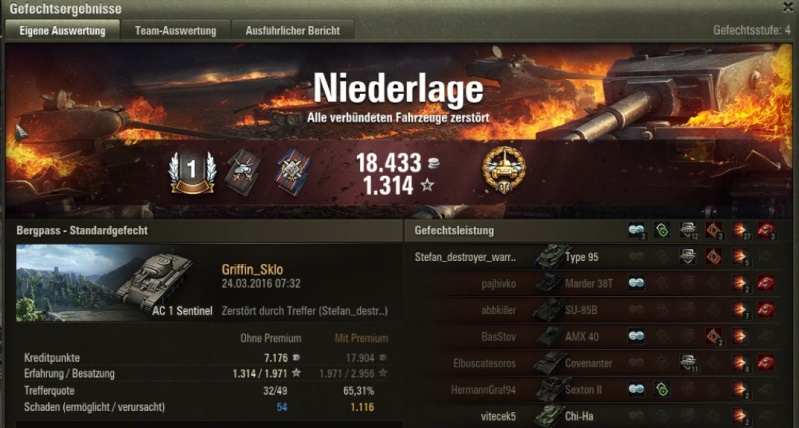Click the brown ribbon medal with tank

coord(243,172)
